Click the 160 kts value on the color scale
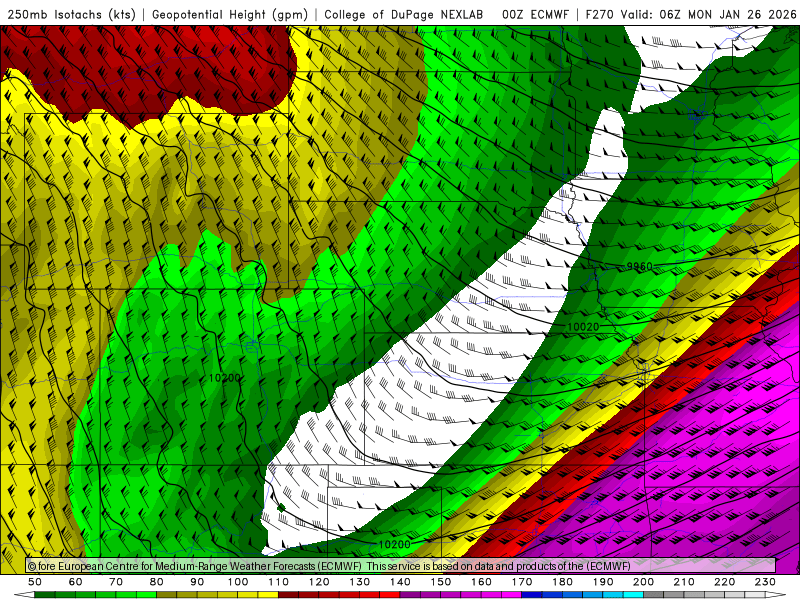This screenshot has height=600, width=800. pos(481,582)
